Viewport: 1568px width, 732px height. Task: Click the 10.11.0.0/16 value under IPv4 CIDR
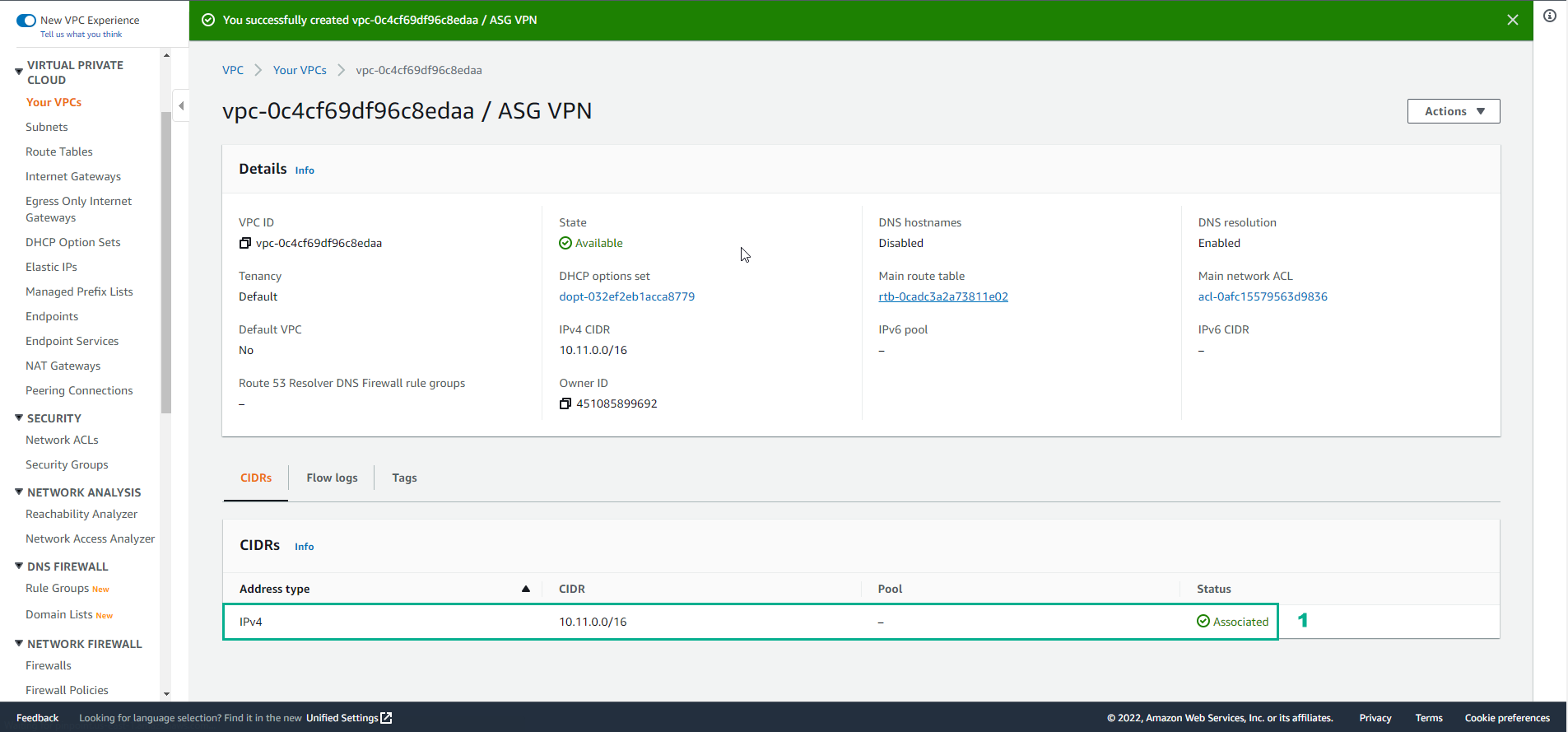(593, 350)
